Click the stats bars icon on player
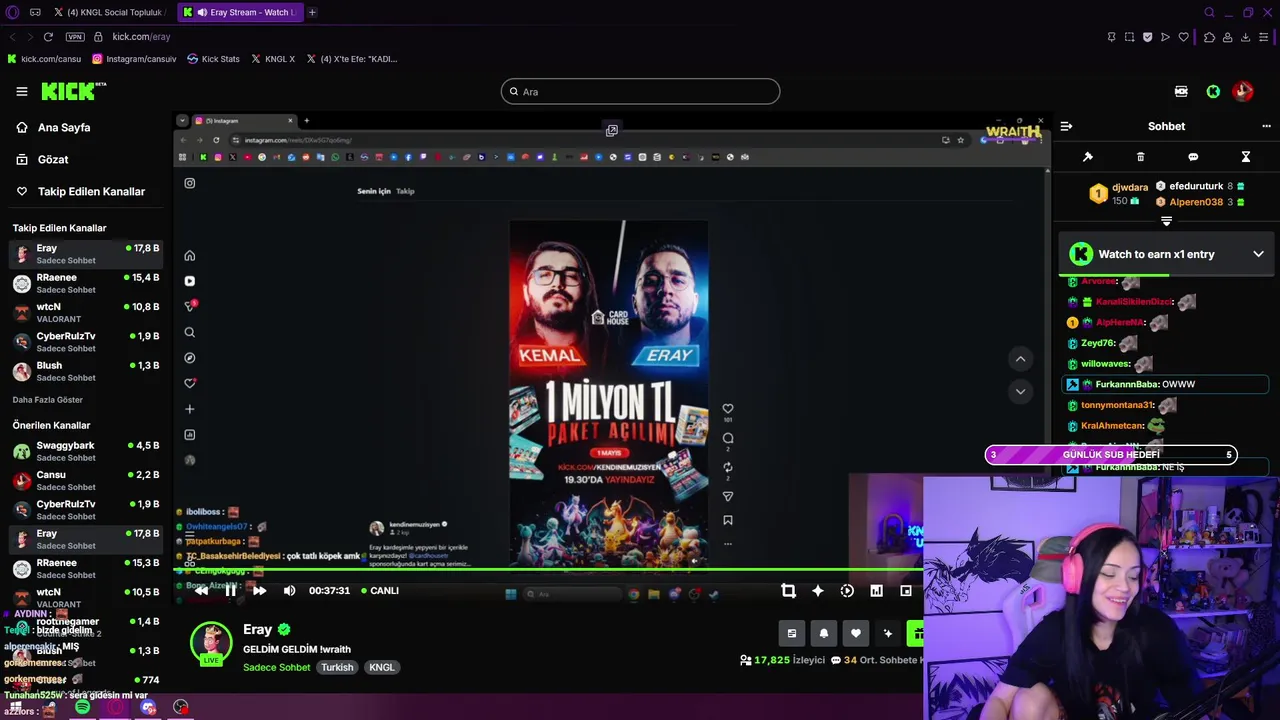Screen dimensions: 1280x720 [x=877, y=591]
